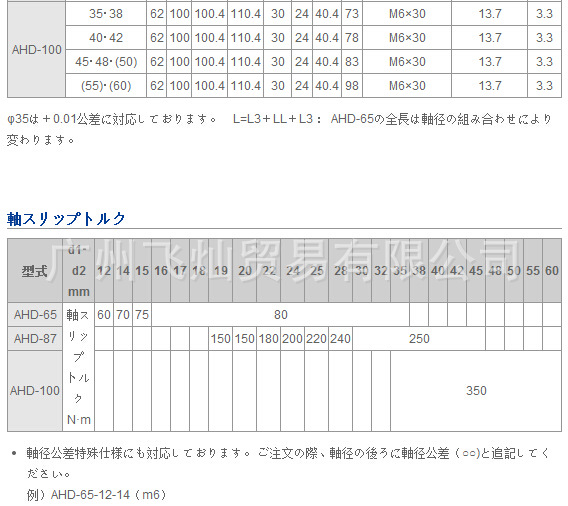Click the 80 torque value for AHD-65

pos(281,315)
